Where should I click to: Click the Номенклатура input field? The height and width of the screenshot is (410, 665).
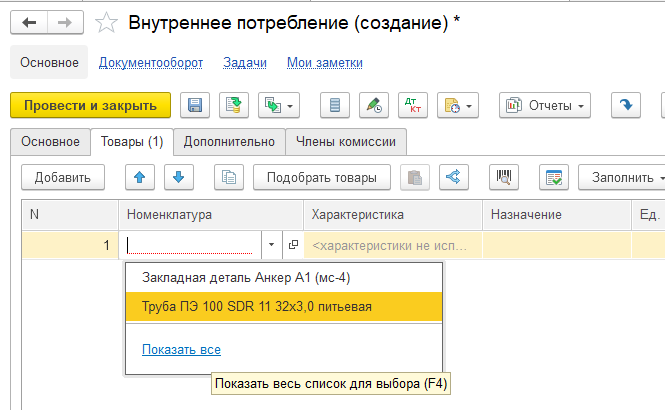click(192, 244)
